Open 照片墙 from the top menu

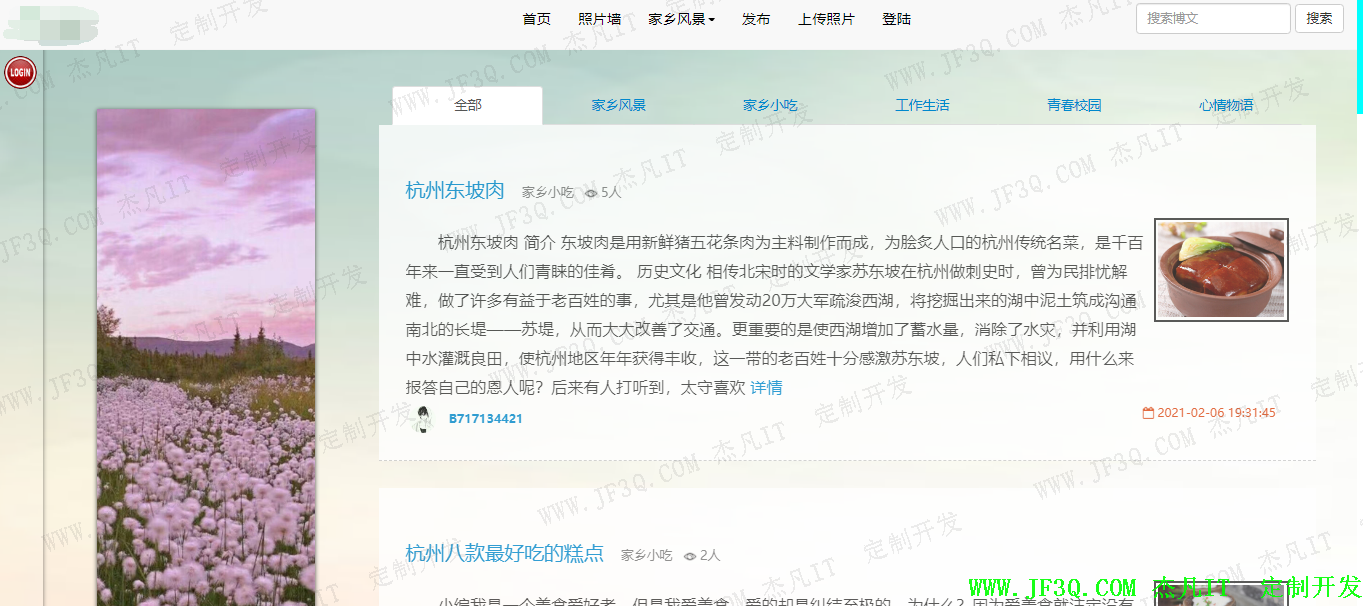click(599, 19)
